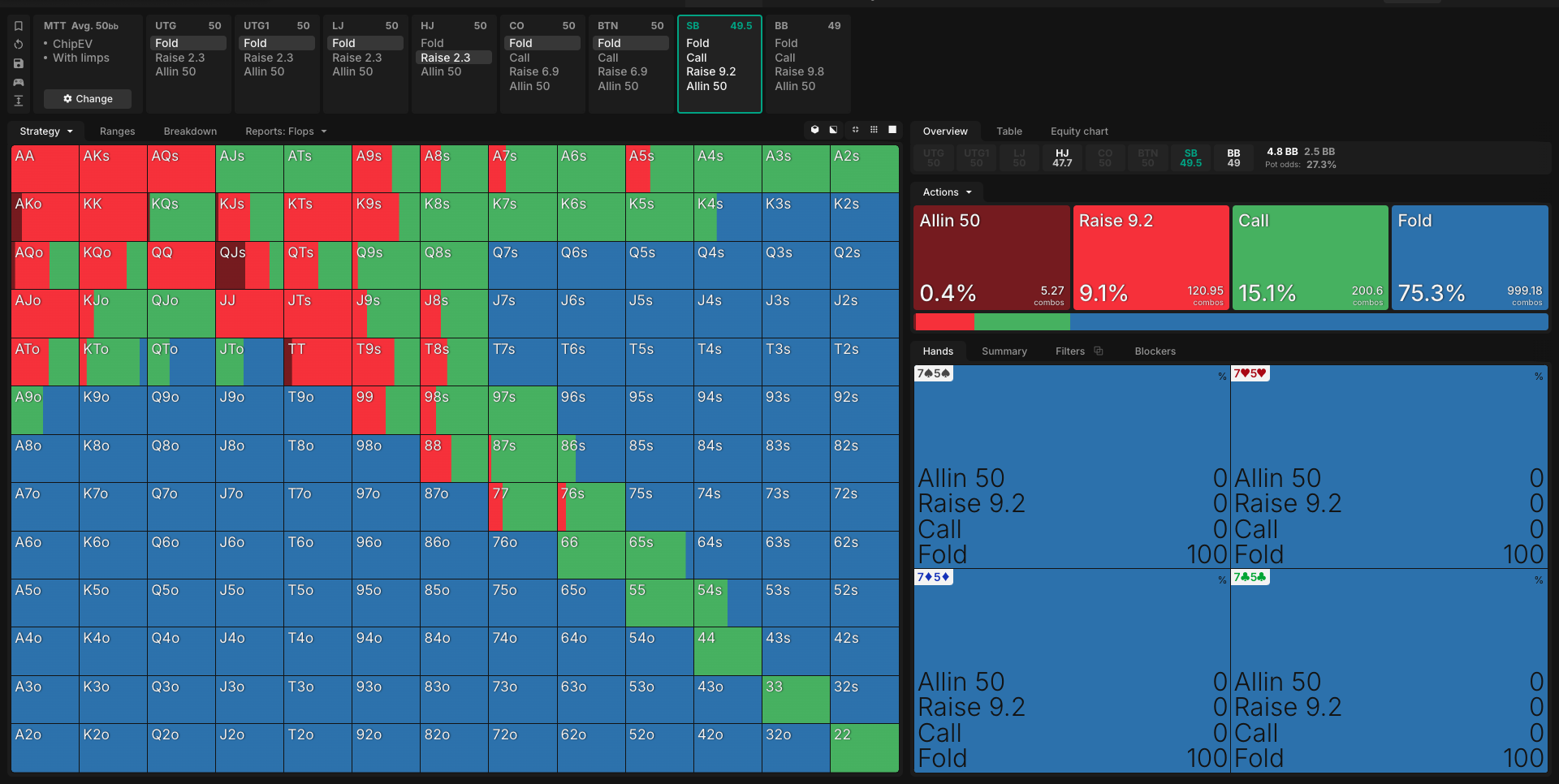Open the Reports: Flops dropdown
This screenshot has width=1559, height=784.
[x=286, y=131]
